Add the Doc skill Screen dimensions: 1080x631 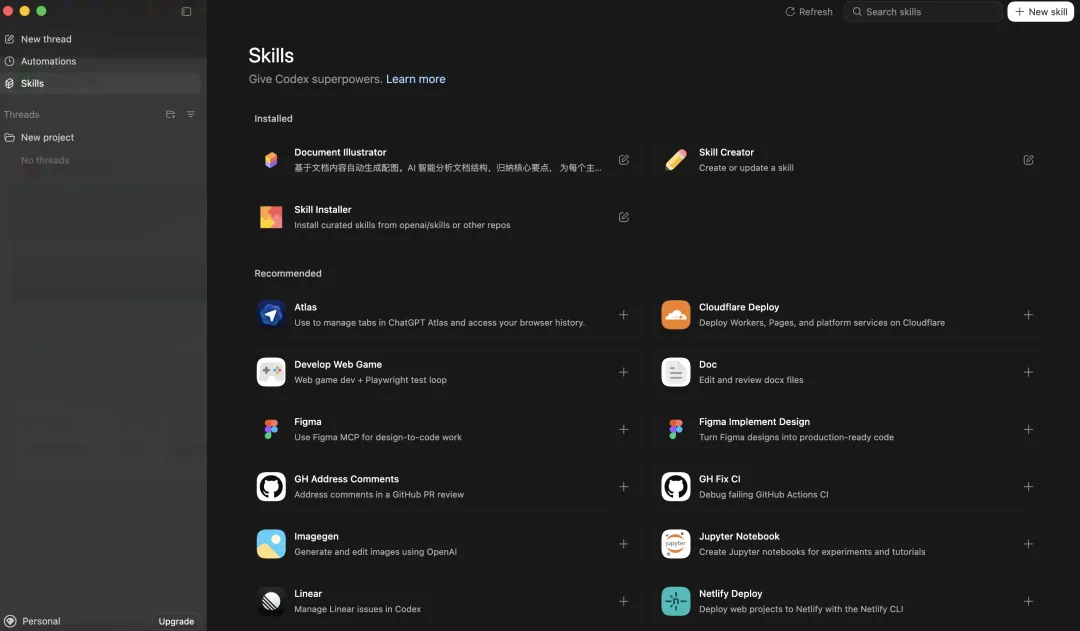(x=1028, y=372)
